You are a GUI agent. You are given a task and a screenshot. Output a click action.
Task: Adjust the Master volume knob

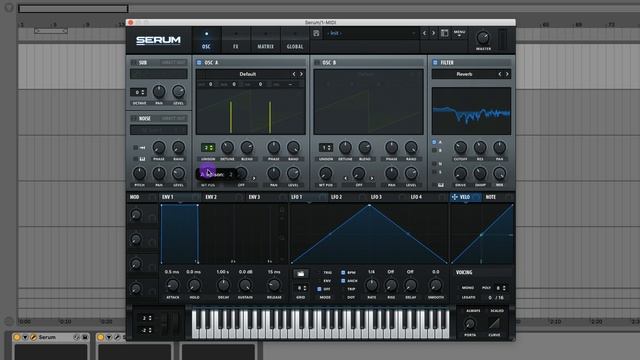click(x=483, y=38)
